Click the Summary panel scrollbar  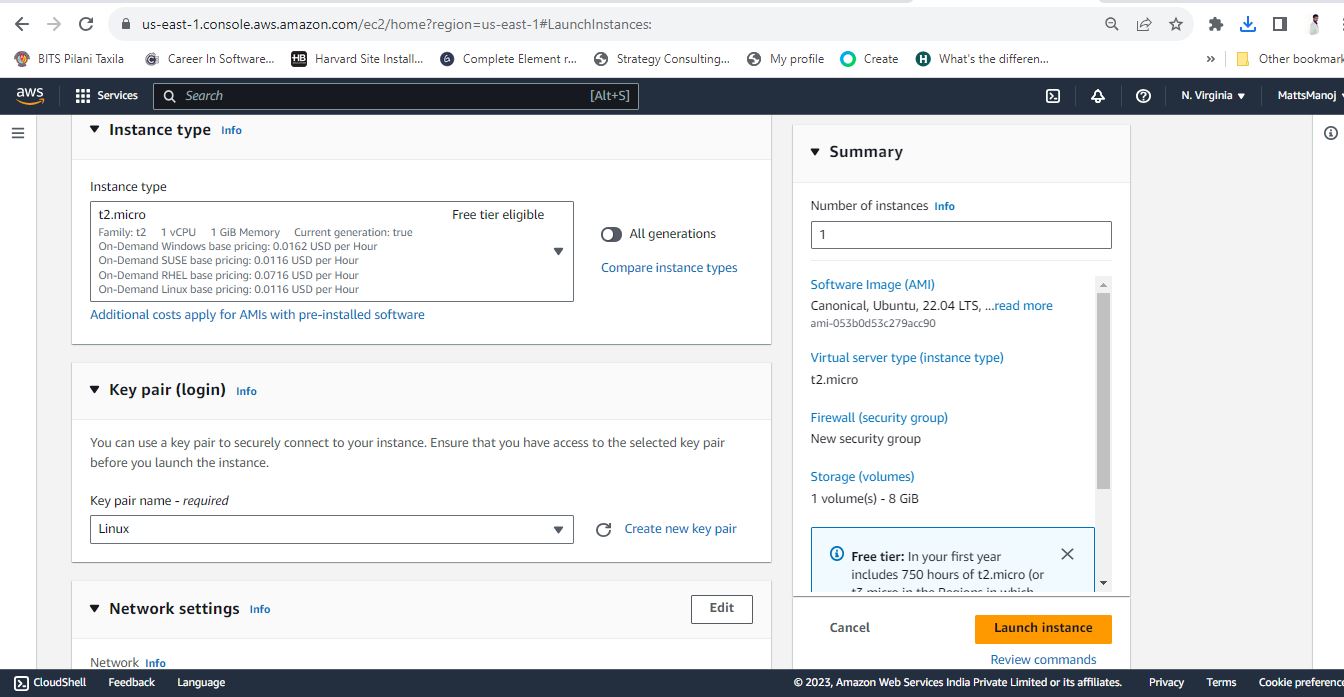(1103, 391)
